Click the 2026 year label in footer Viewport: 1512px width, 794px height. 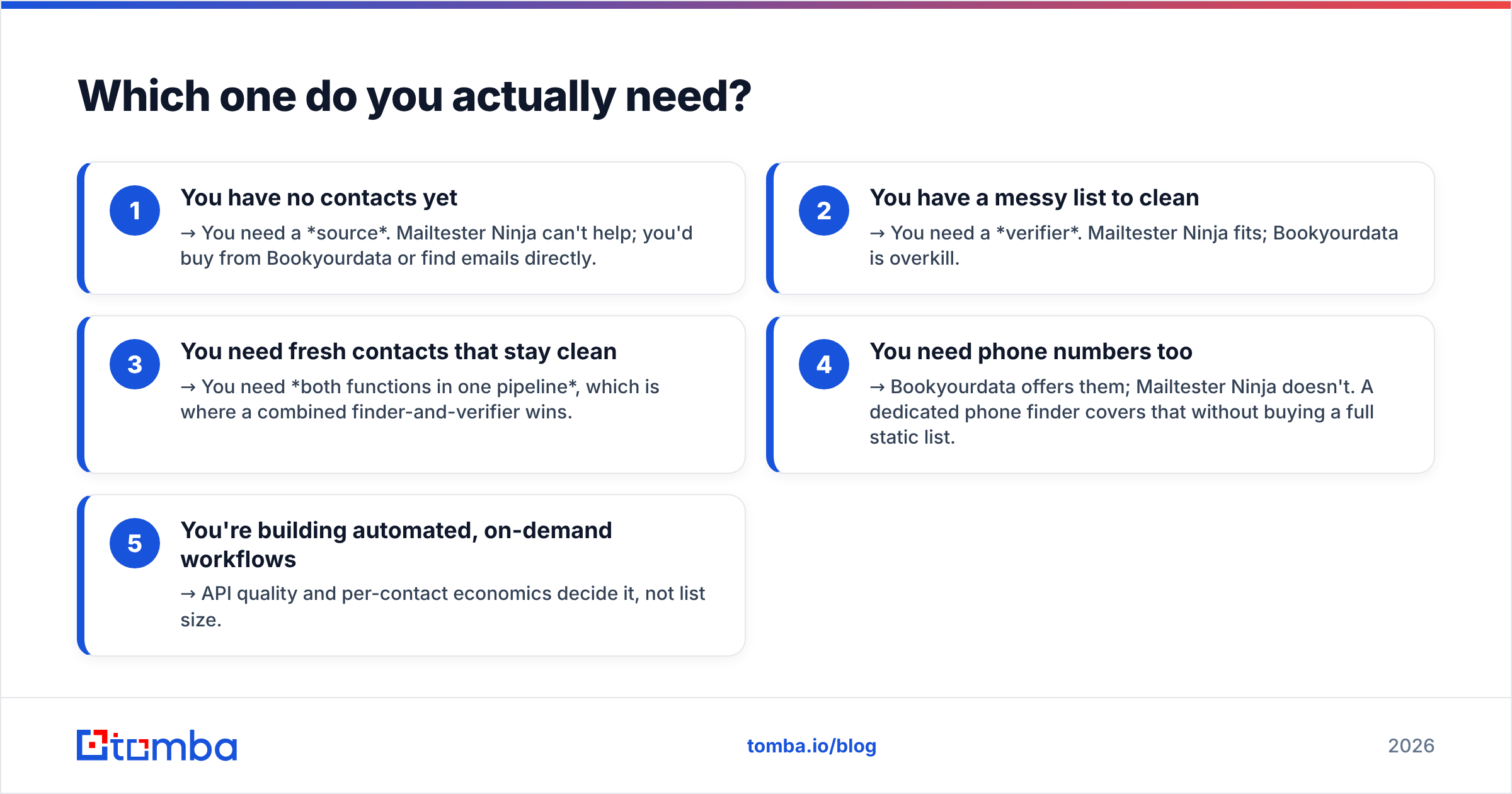click(x=1411, y=746)
